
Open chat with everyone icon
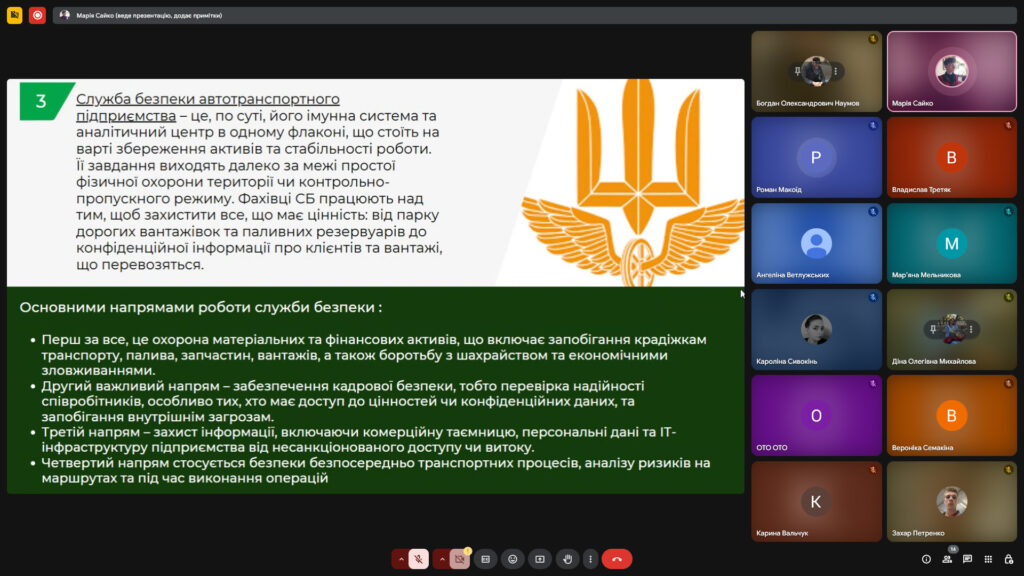pyautogui.click(x=968, y=559)
